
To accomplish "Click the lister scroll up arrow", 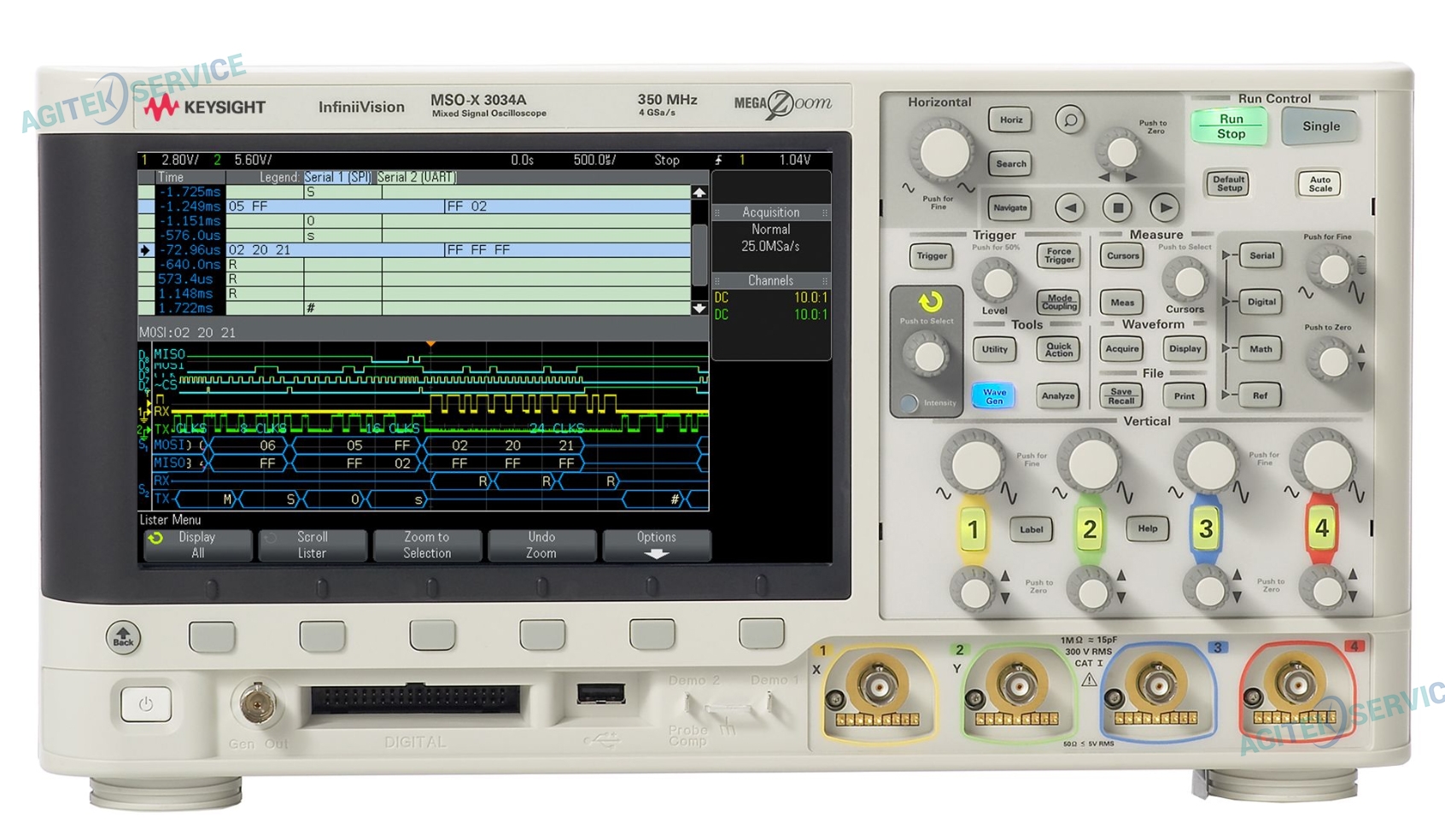I will pos(699,193).
